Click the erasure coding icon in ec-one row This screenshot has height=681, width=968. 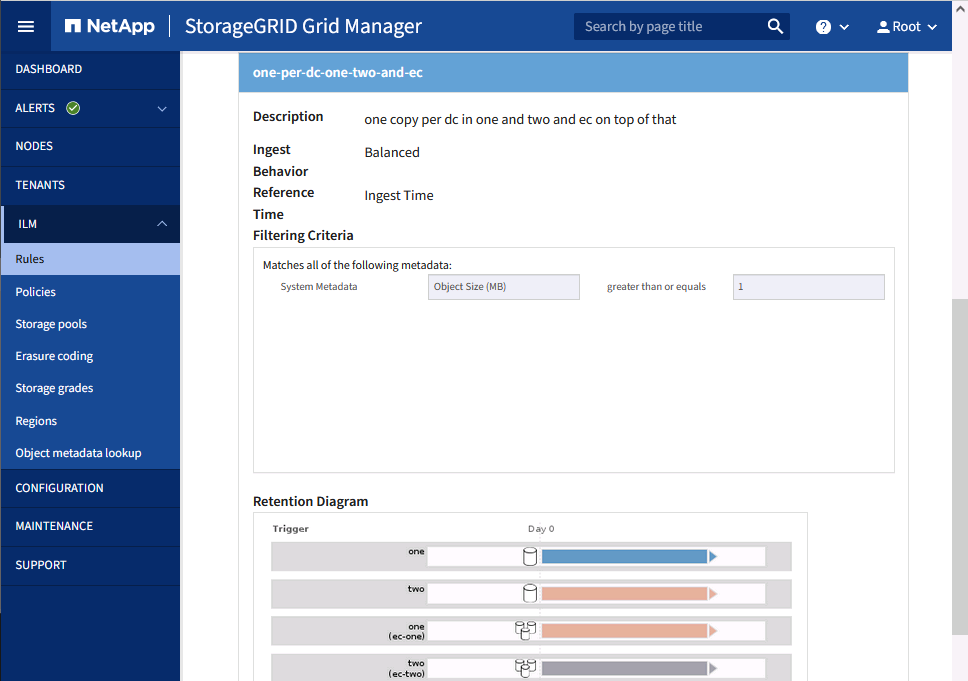525,630
